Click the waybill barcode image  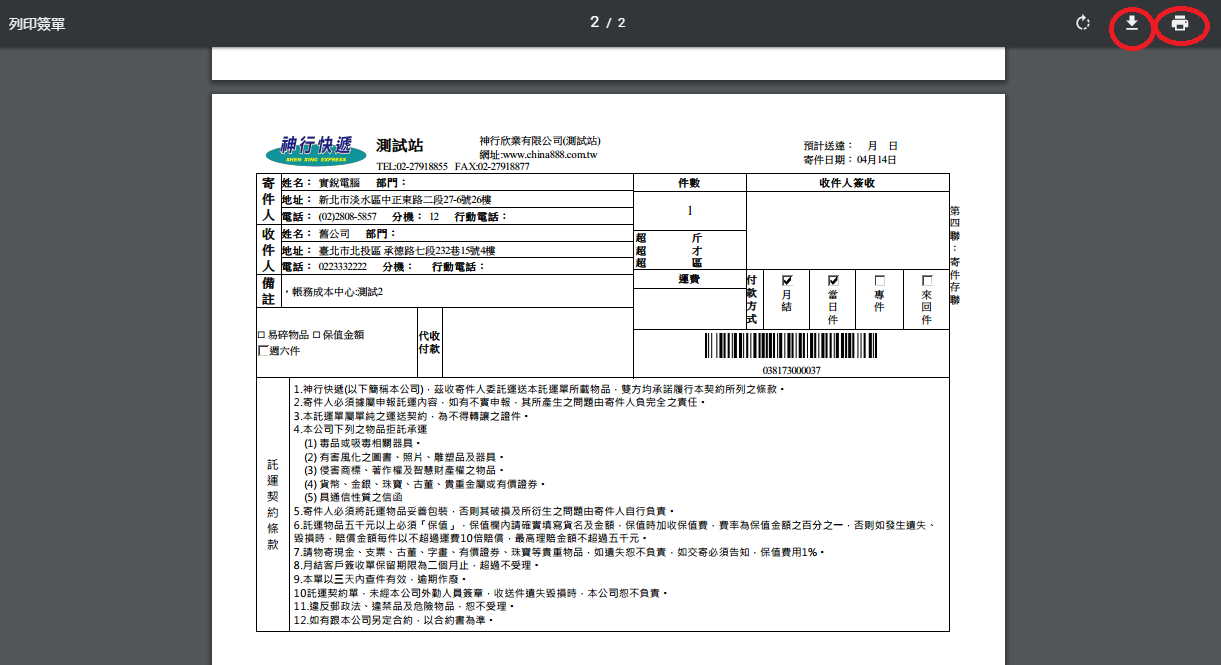point(791,346)
